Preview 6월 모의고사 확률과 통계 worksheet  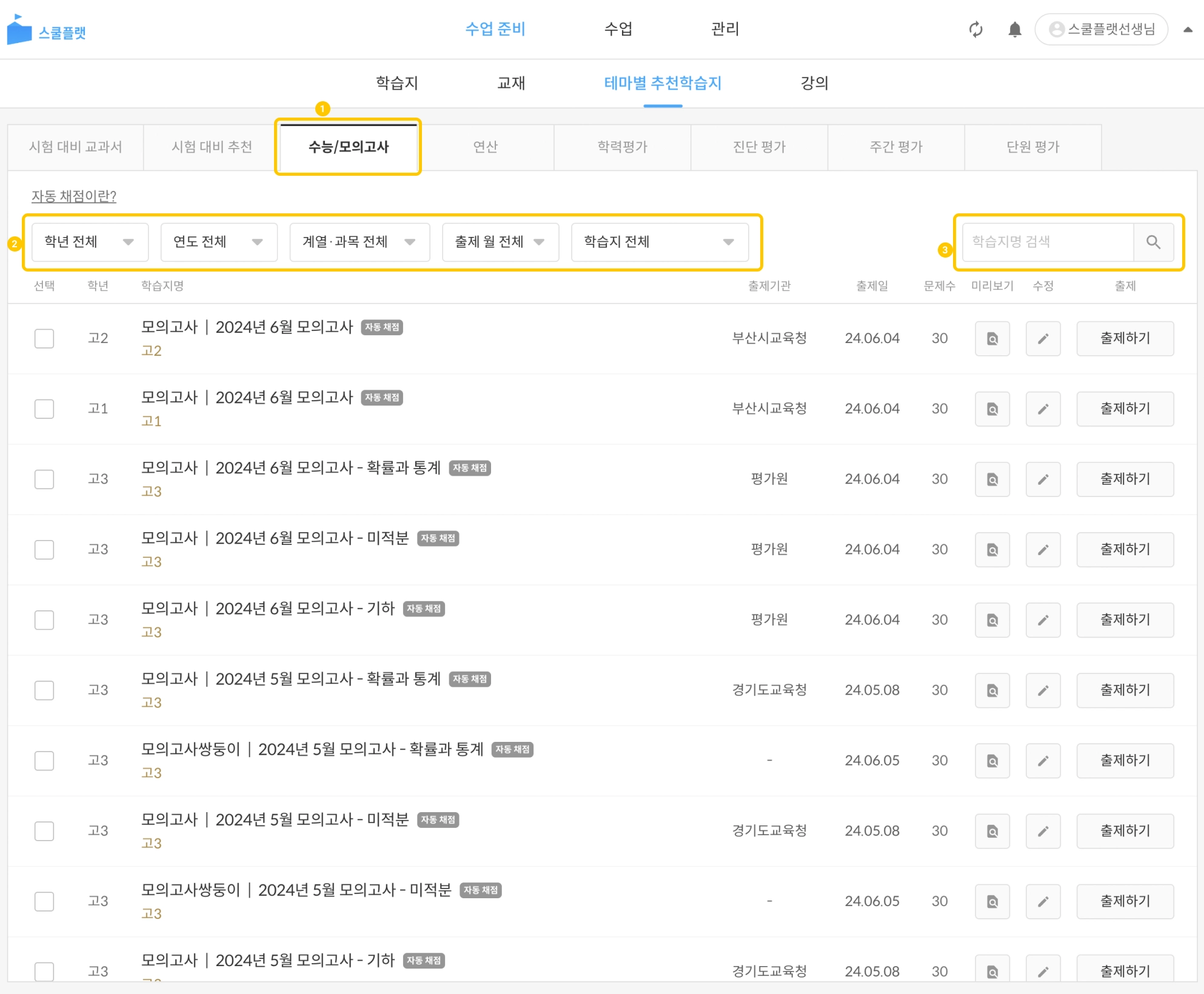tap(992, 479)
